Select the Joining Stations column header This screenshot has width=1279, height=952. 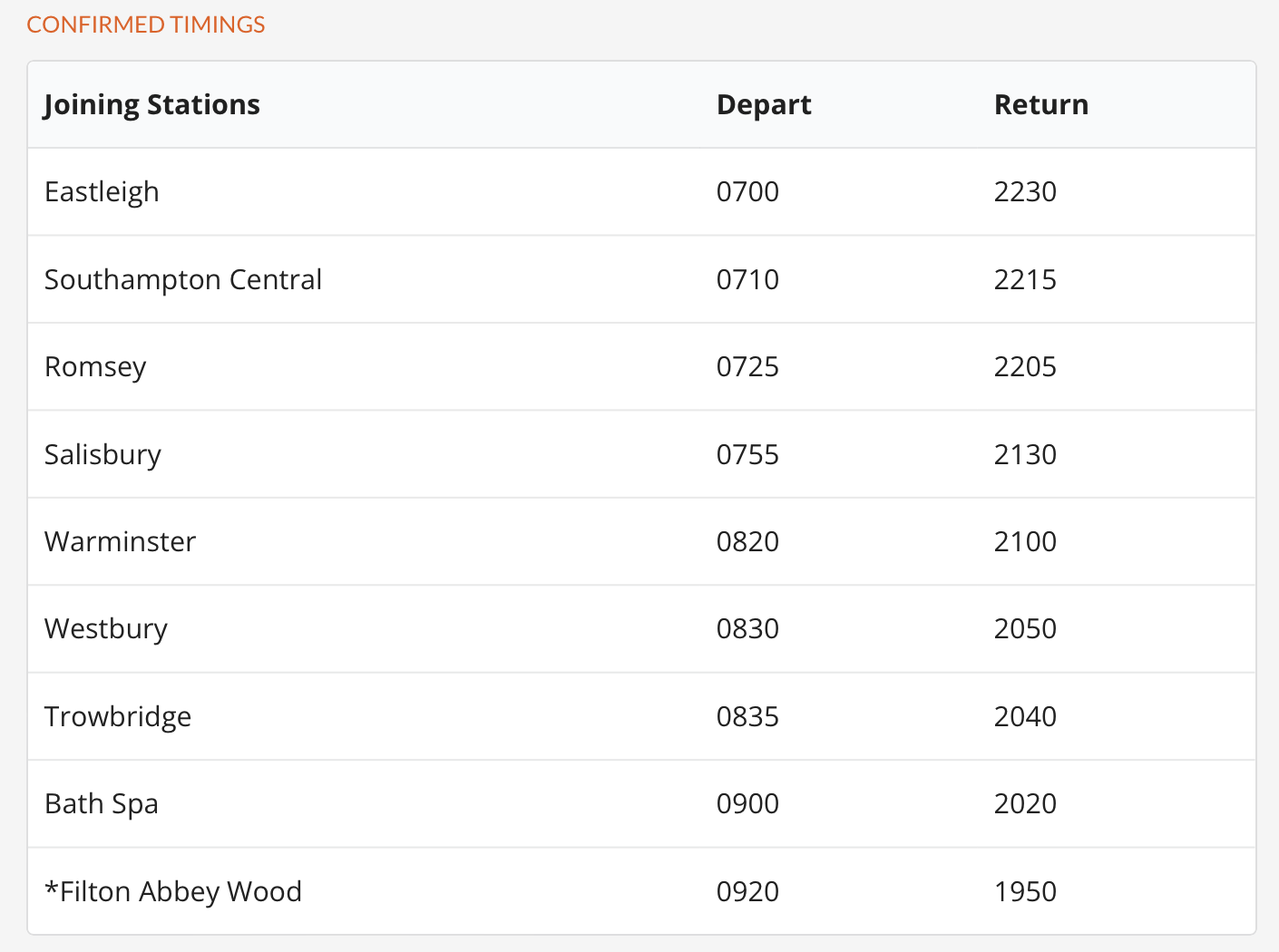point(152,105)
